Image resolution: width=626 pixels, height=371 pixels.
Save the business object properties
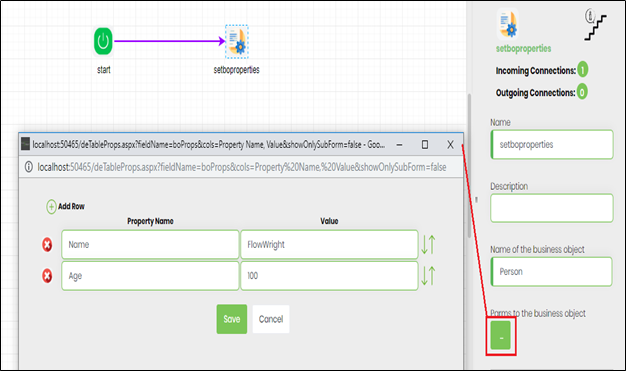[232, 319]
